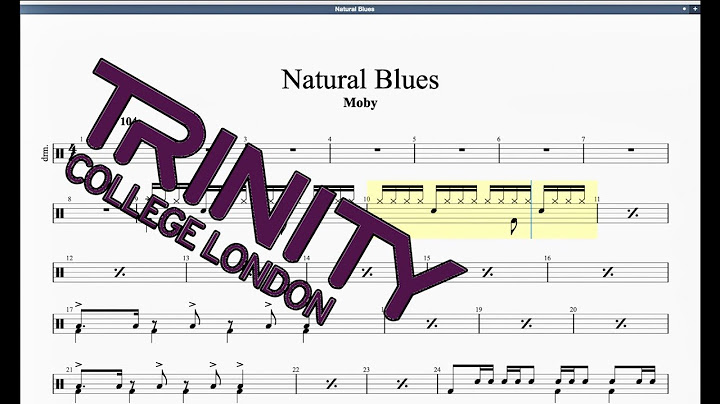This screenshot has height=404, width=720.
Task: Click the whole rest in measure 7
Action: coord(631,150)
